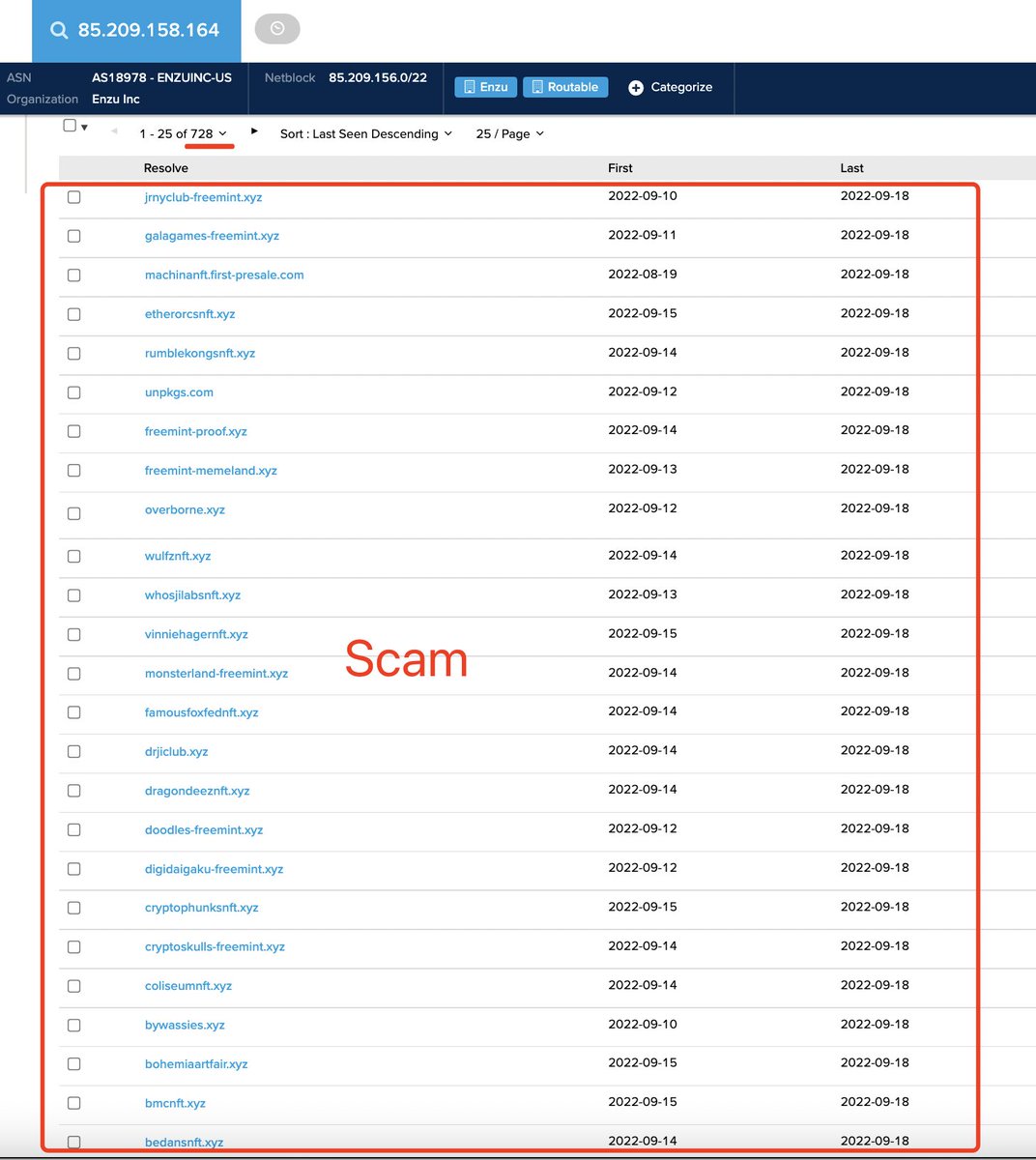Open coliseumnft.xyz link
Image resolution: width=1036 pixels, height=1160 pixels.
(x=188, y=986)
